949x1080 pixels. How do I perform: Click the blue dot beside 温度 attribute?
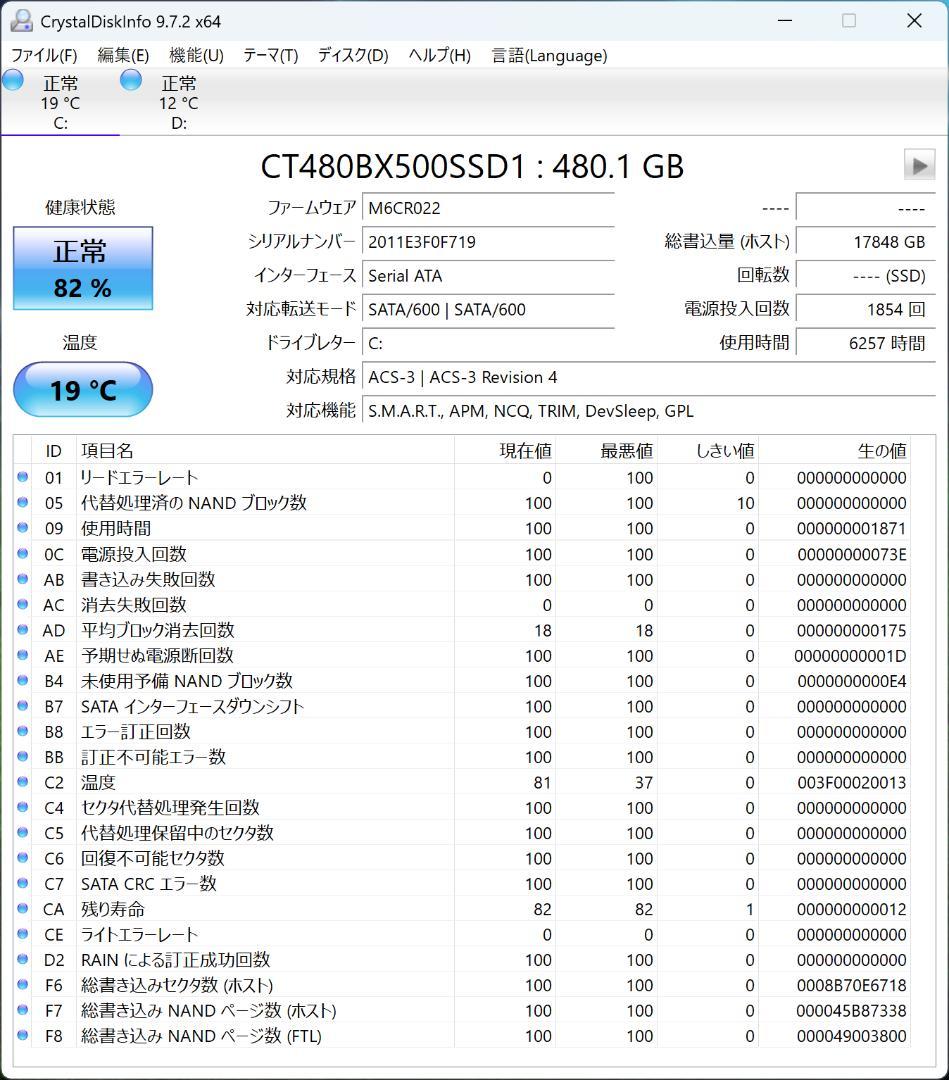22,782
